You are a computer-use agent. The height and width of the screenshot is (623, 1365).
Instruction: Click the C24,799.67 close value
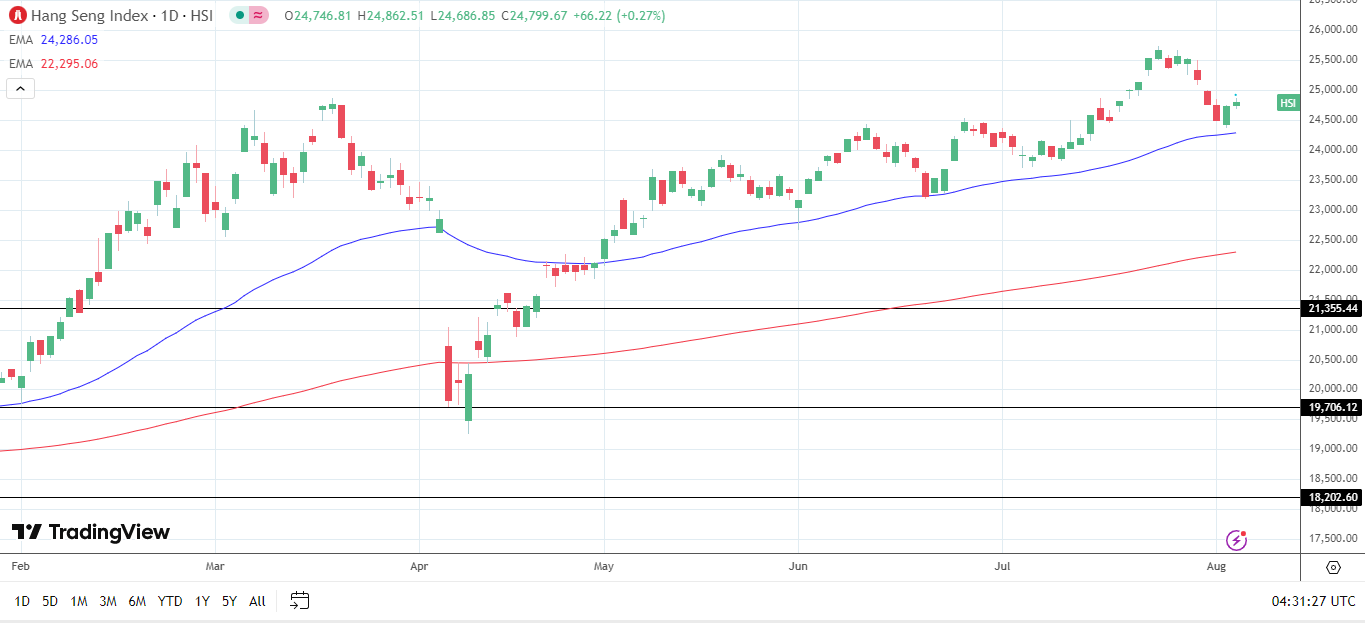[x=534, y=16]
